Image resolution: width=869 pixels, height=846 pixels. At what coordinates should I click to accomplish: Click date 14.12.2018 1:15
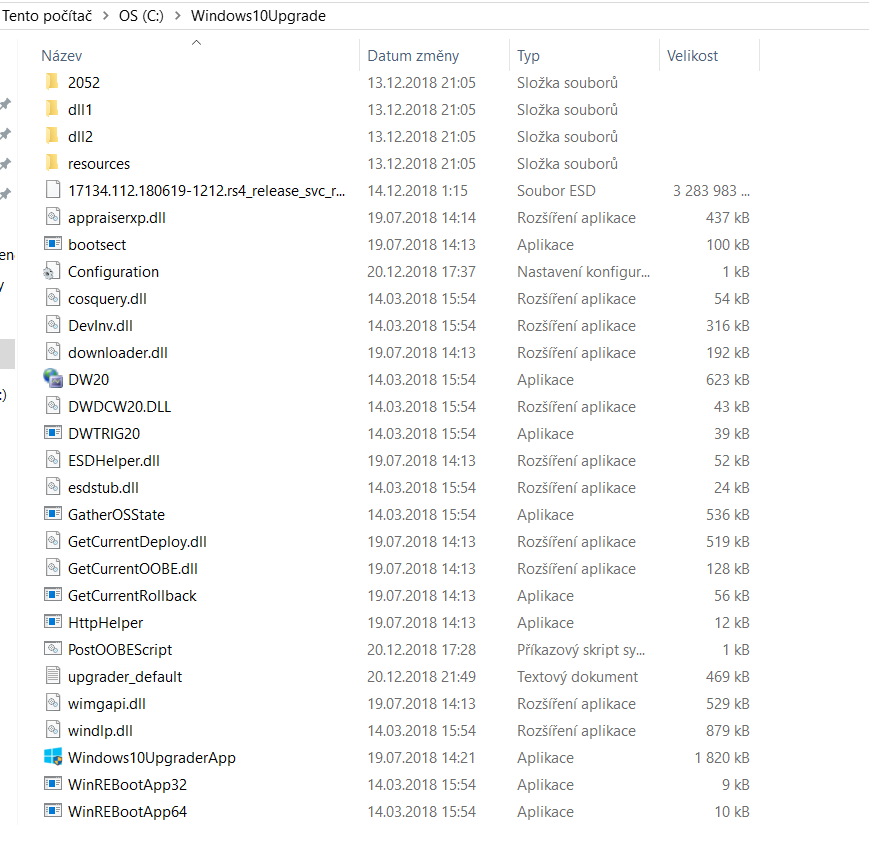tap(417, 191)
